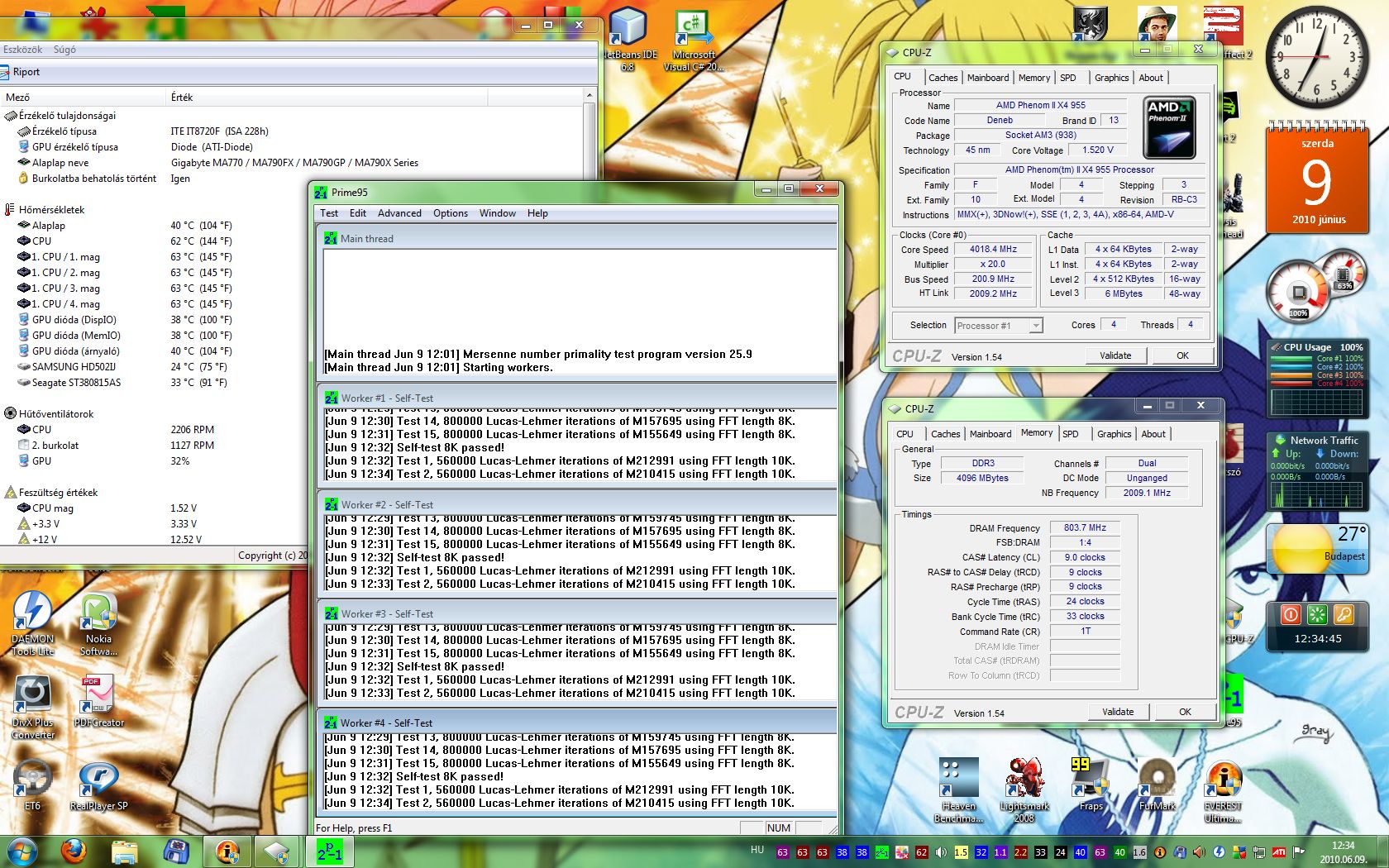Launch RealPlayer SP from desktop
1389x868 pixels.
click(98, 784)
